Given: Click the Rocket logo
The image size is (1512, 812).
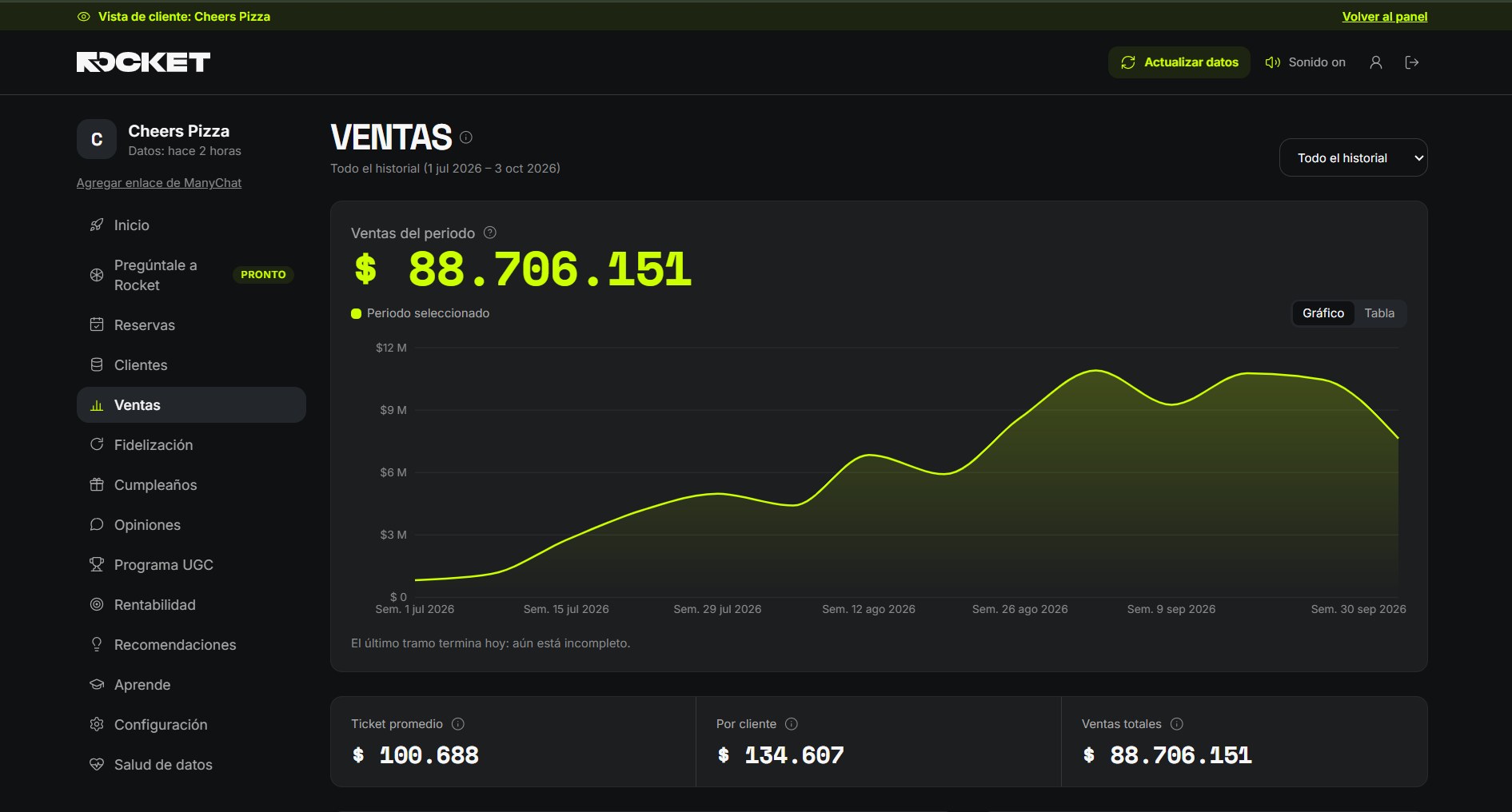Looking at the screenshot, I should click(x=143, y=62).
